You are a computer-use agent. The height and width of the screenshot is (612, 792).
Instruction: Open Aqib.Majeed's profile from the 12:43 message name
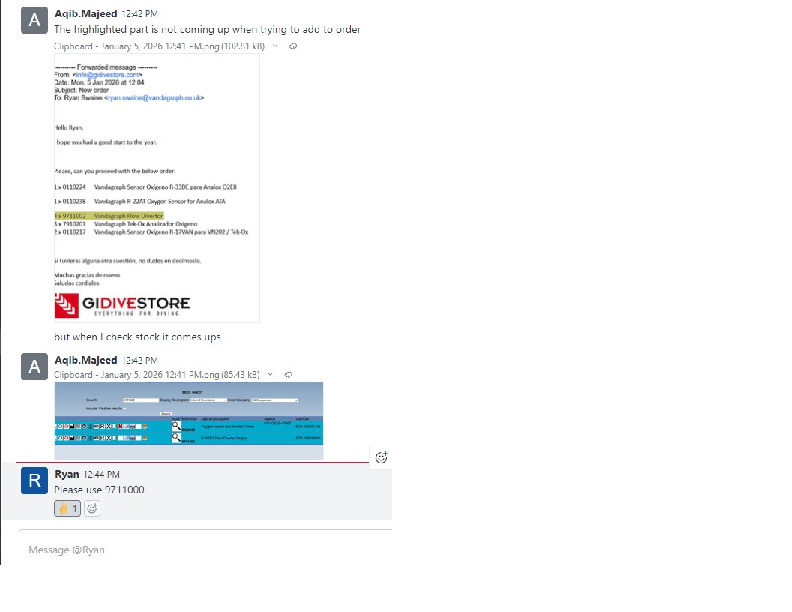(x=85, y=360)
